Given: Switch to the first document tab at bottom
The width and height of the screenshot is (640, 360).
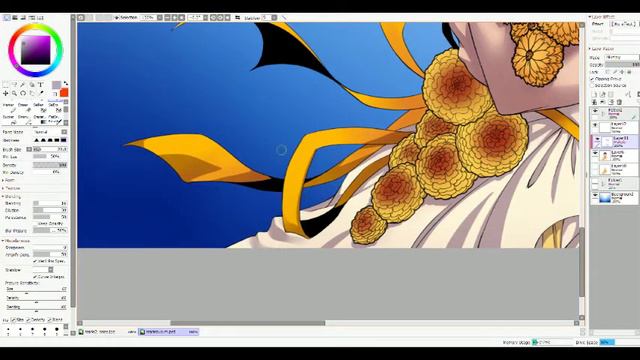Looking at the screenshot, I should click(107, 332).
